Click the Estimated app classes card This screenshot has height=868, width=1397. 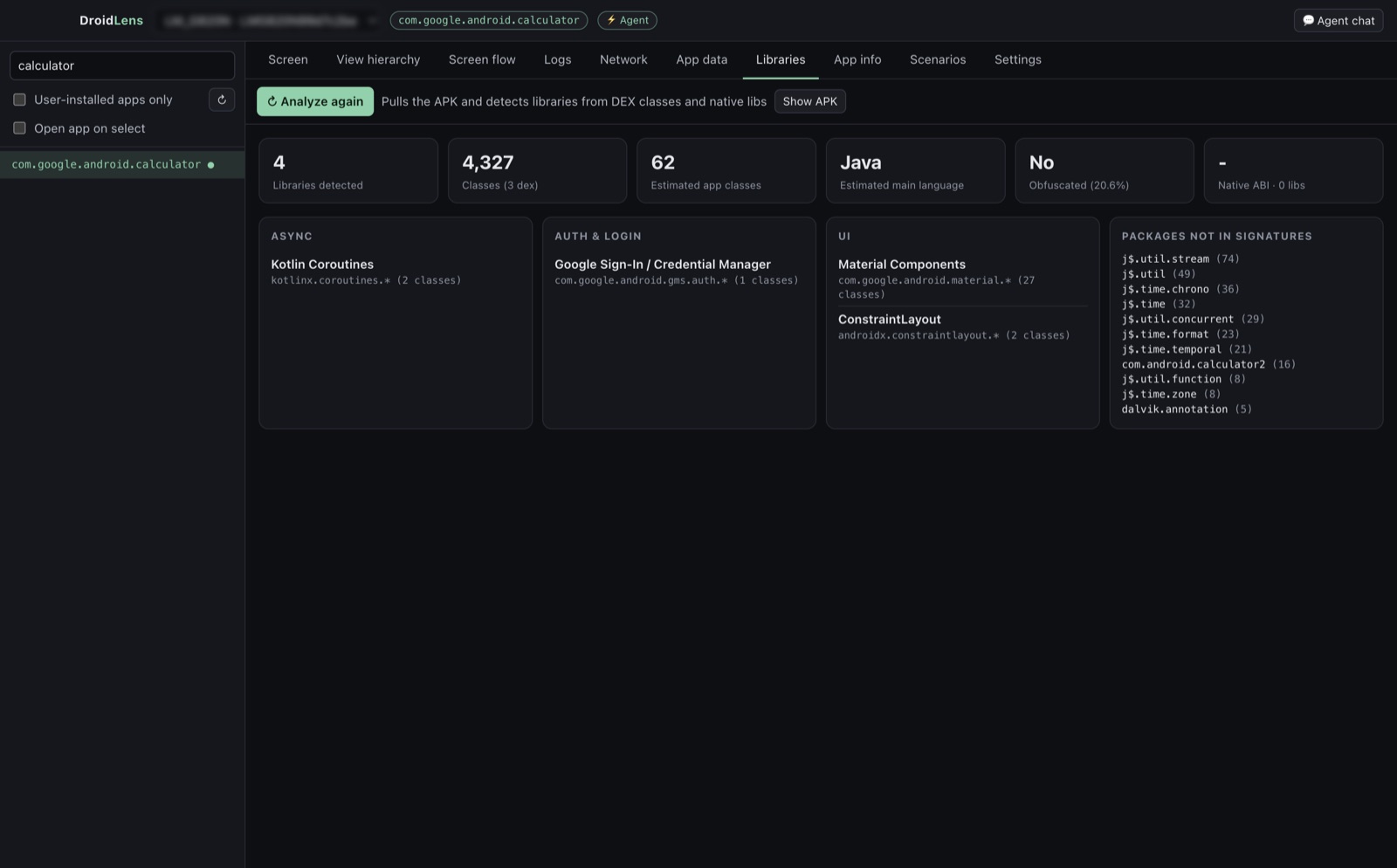(x=726, y=170)
